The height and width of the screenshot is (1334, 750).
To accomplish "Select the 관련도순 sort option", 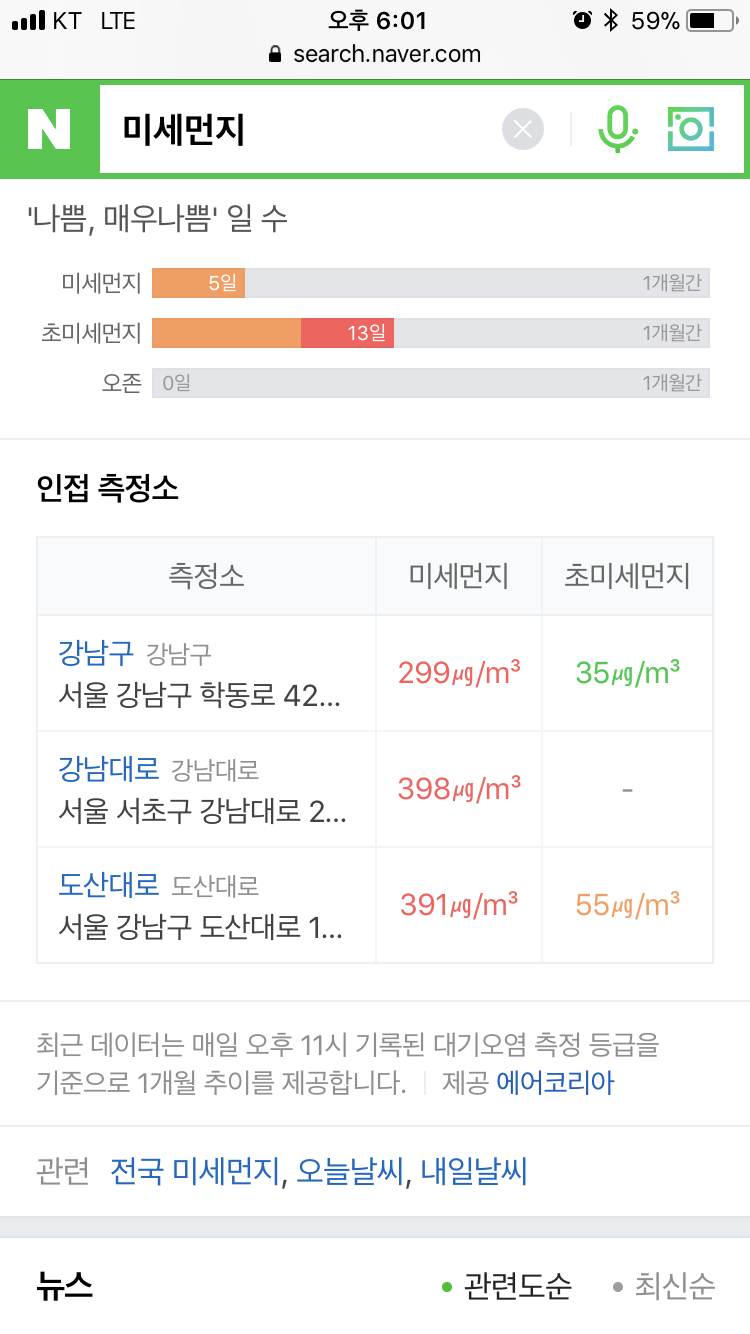I will (507, 1286).
